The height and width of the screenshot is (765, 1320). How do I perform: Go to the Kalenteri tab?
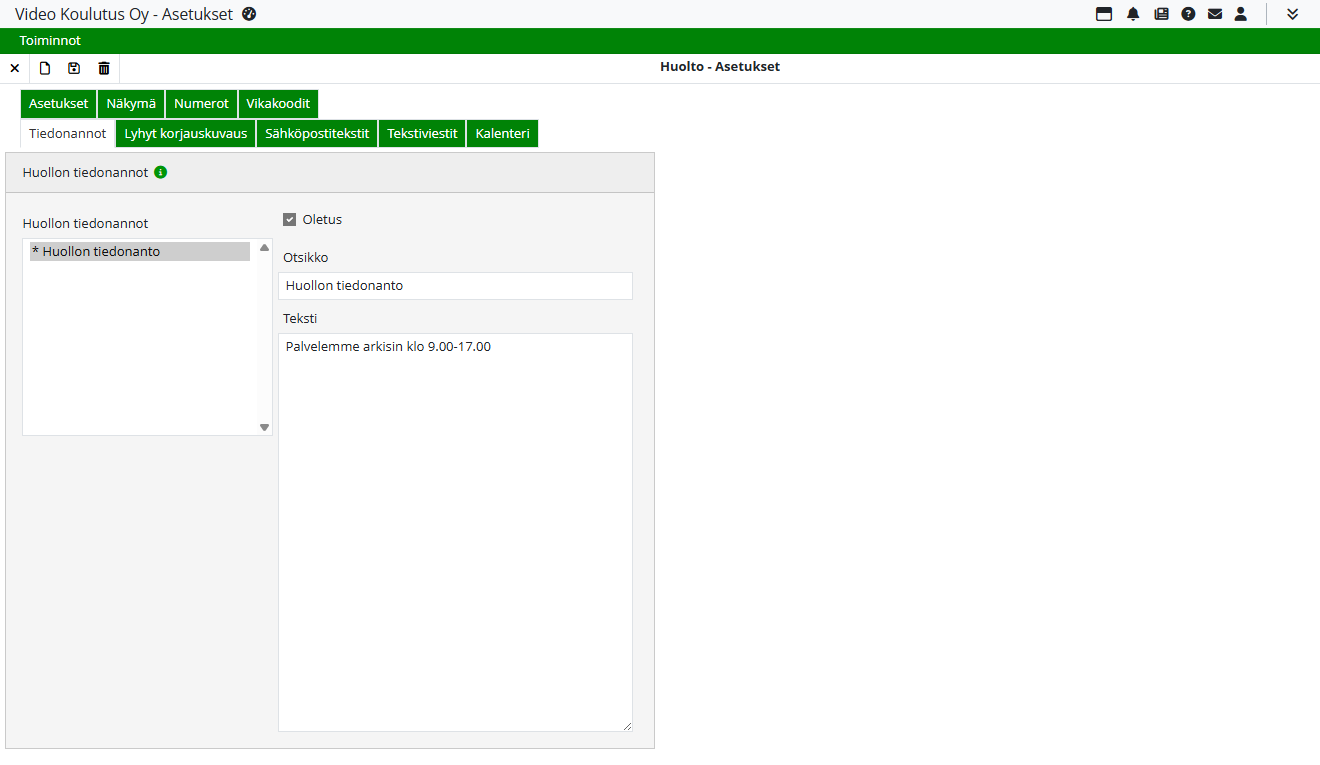point(502,134)
